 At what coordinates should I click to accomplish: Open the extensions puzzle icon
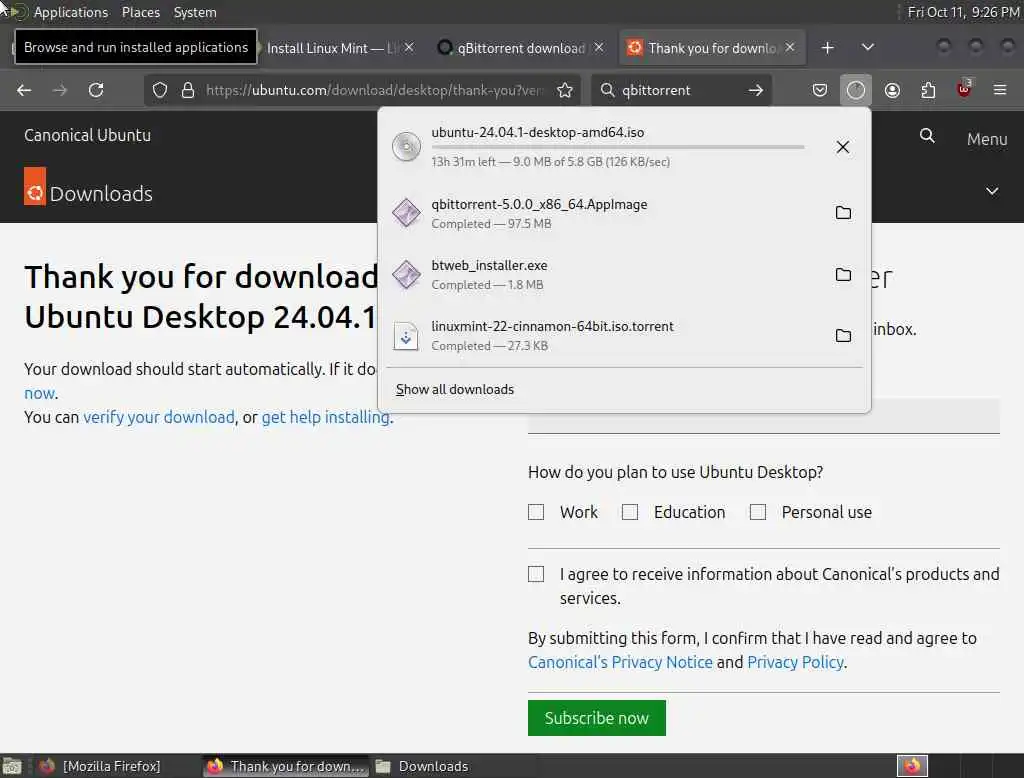[928, 90]
